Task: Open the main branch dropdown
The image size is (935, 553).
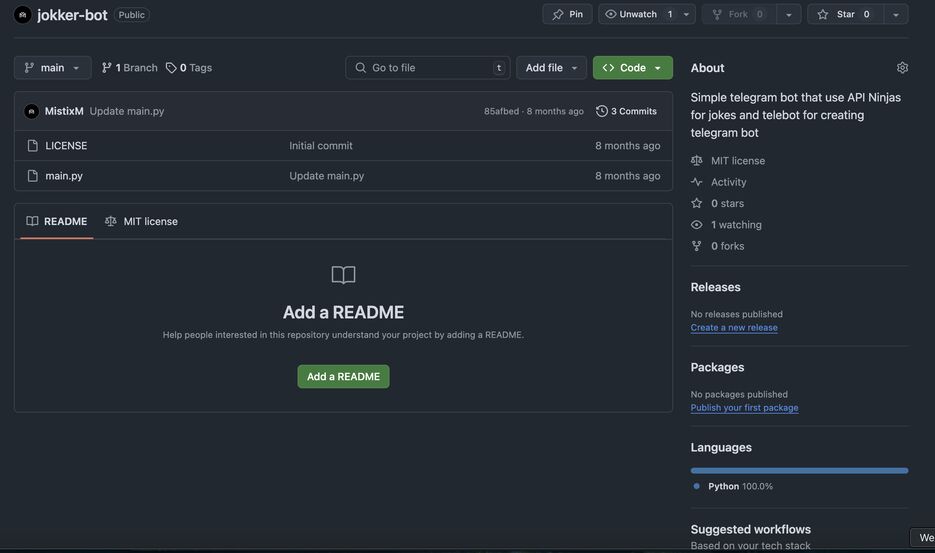Action: (x=53, y=68)
